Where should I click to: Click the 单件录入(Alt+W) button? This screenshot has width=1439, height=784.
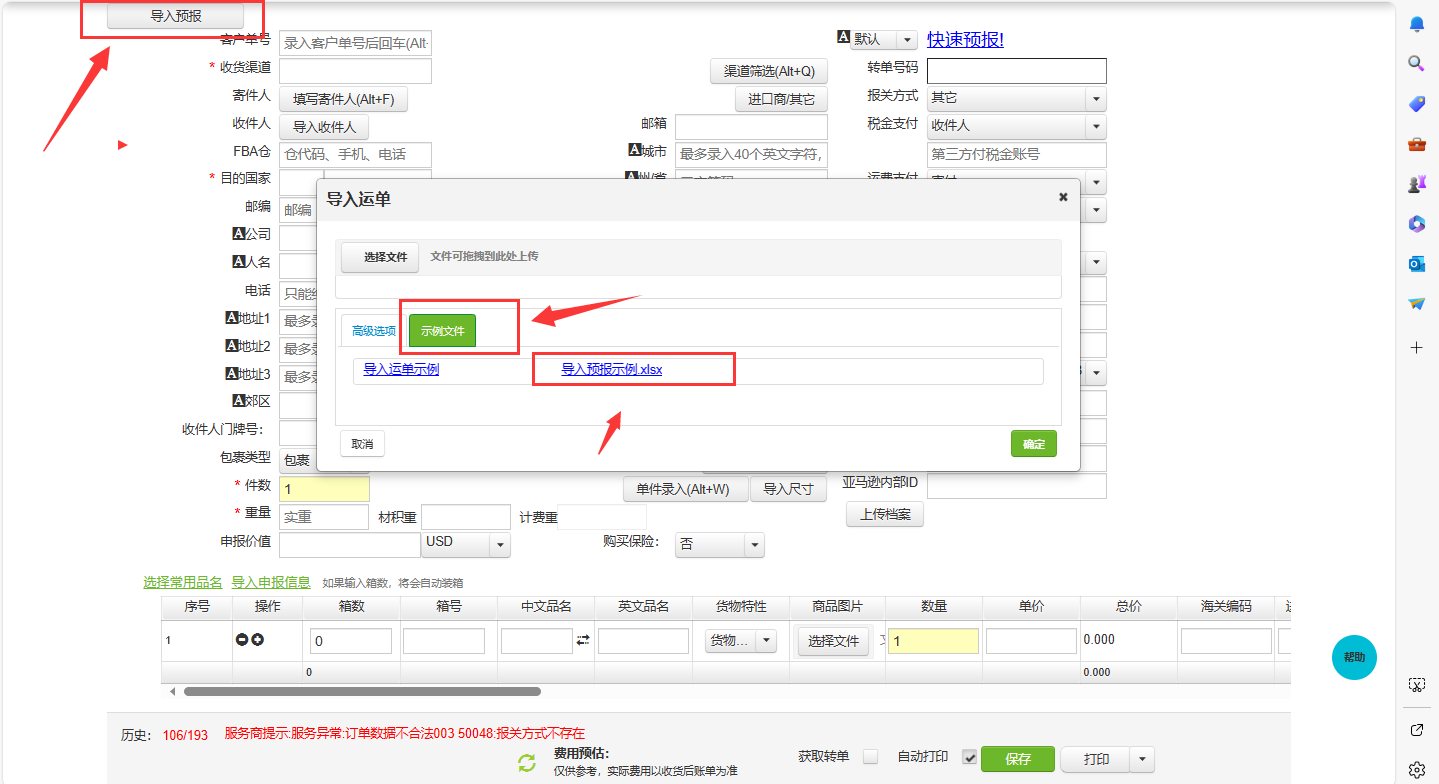(685, 489)
